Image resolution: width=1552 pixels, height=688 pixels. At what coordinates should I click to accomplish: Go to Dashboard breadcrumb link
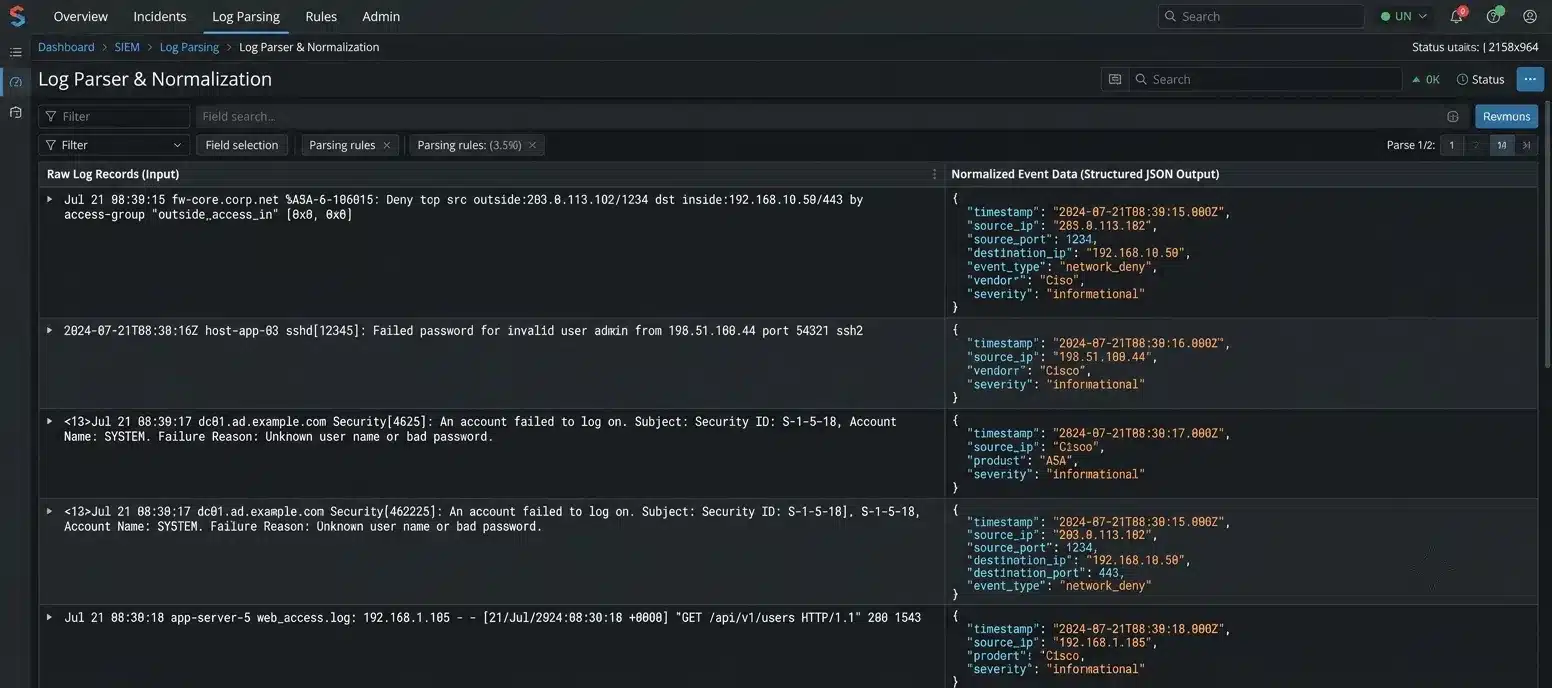pyautogui.click(x=66, y=47)
